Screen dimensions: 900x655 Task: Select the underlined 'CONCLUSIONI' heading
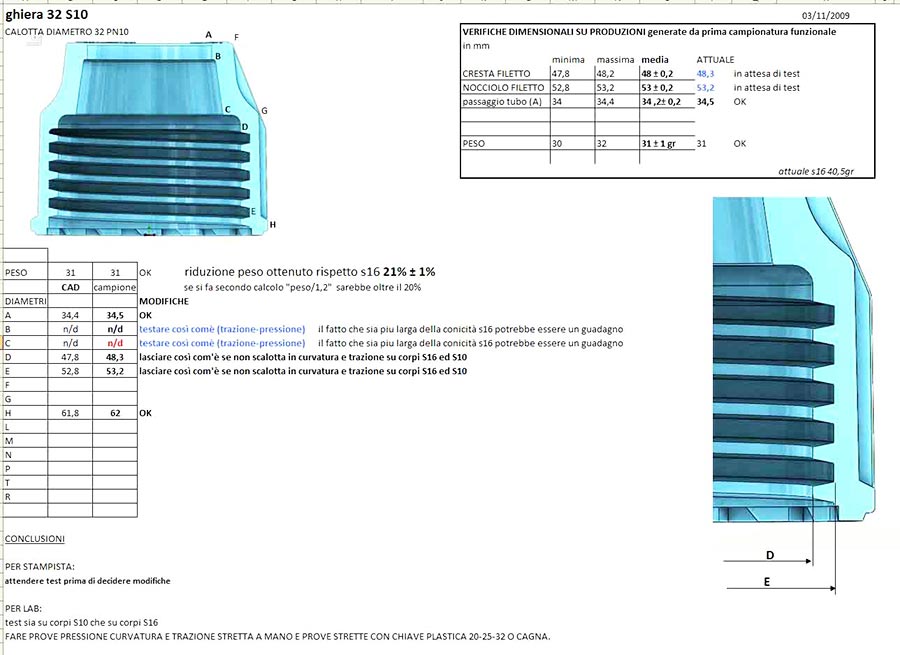[34, 538]
